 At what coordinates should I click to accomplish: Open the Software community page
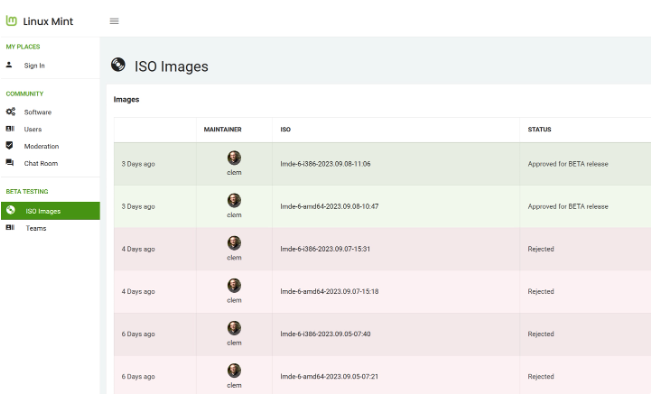(x=37, y=112)
